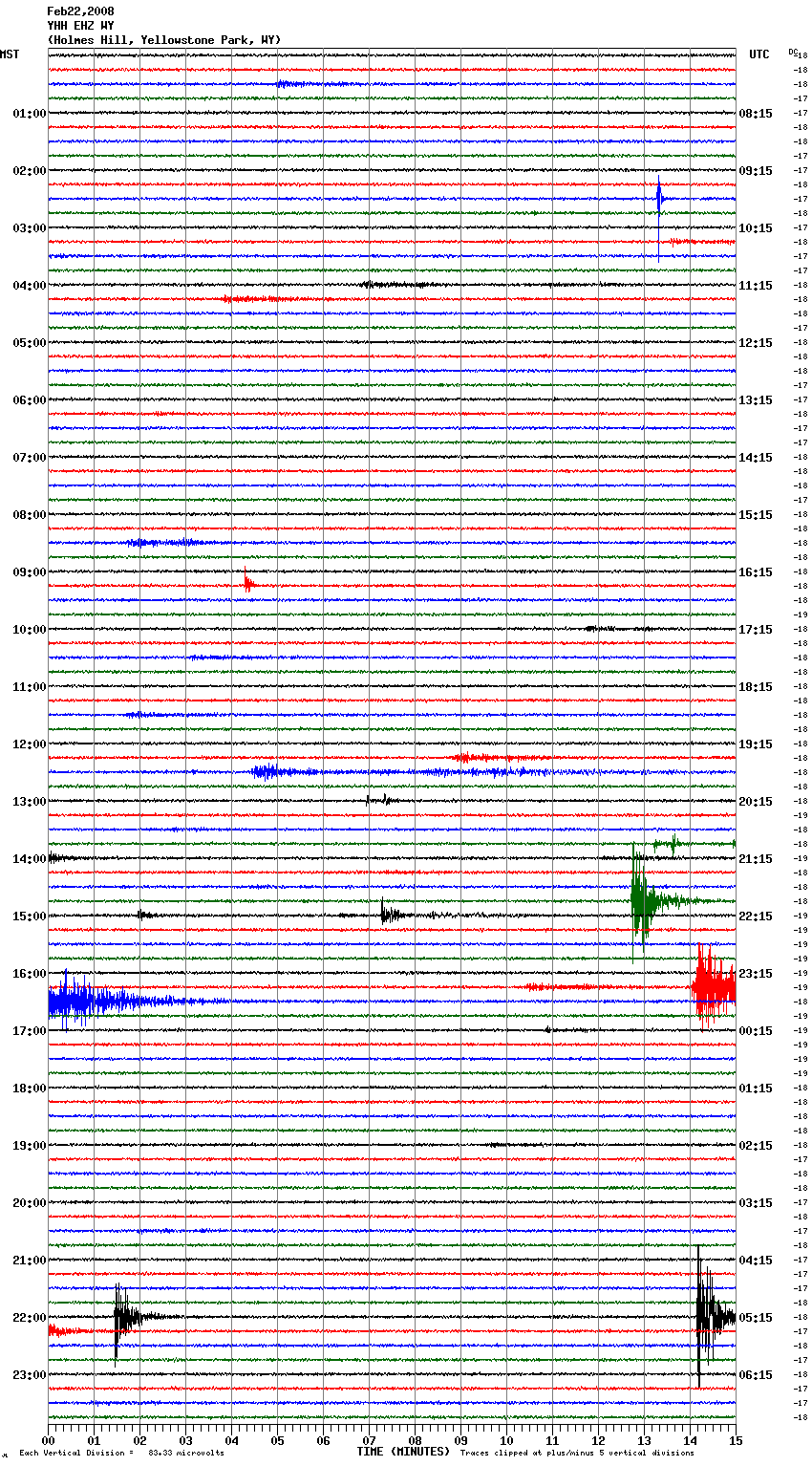Click the 19:15 UTC time label
The height and width of the screenshot is (1466, 812).
(756, 744)
